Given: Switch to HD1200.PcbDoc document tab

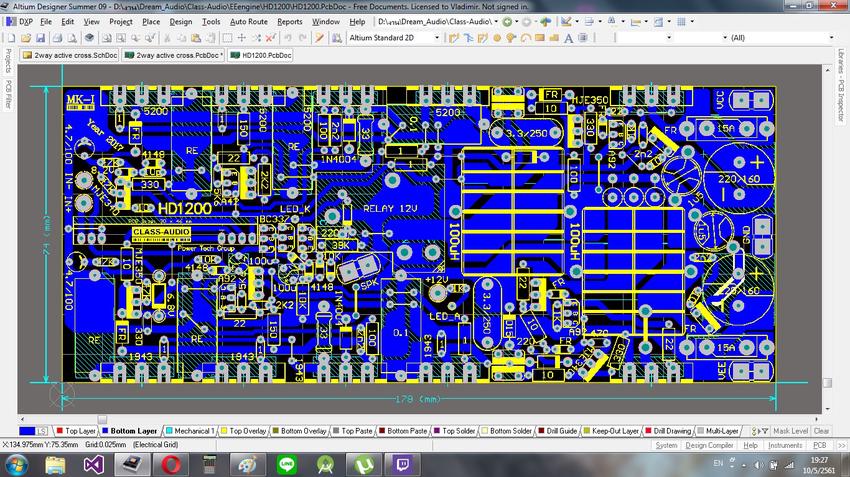Looking at the screenshot, I should 261,55.
